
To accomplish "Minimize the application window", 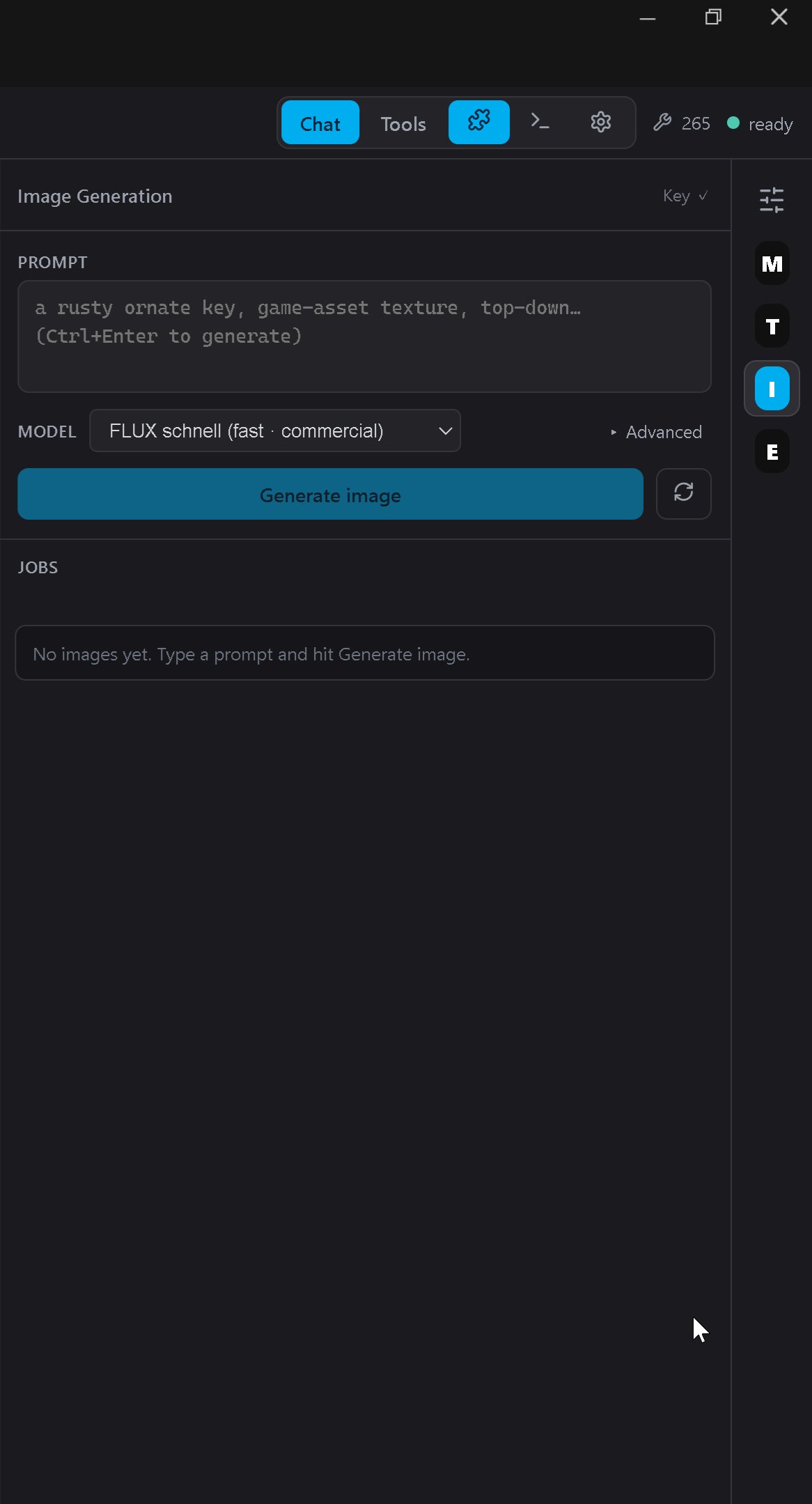I will [648, 17].
